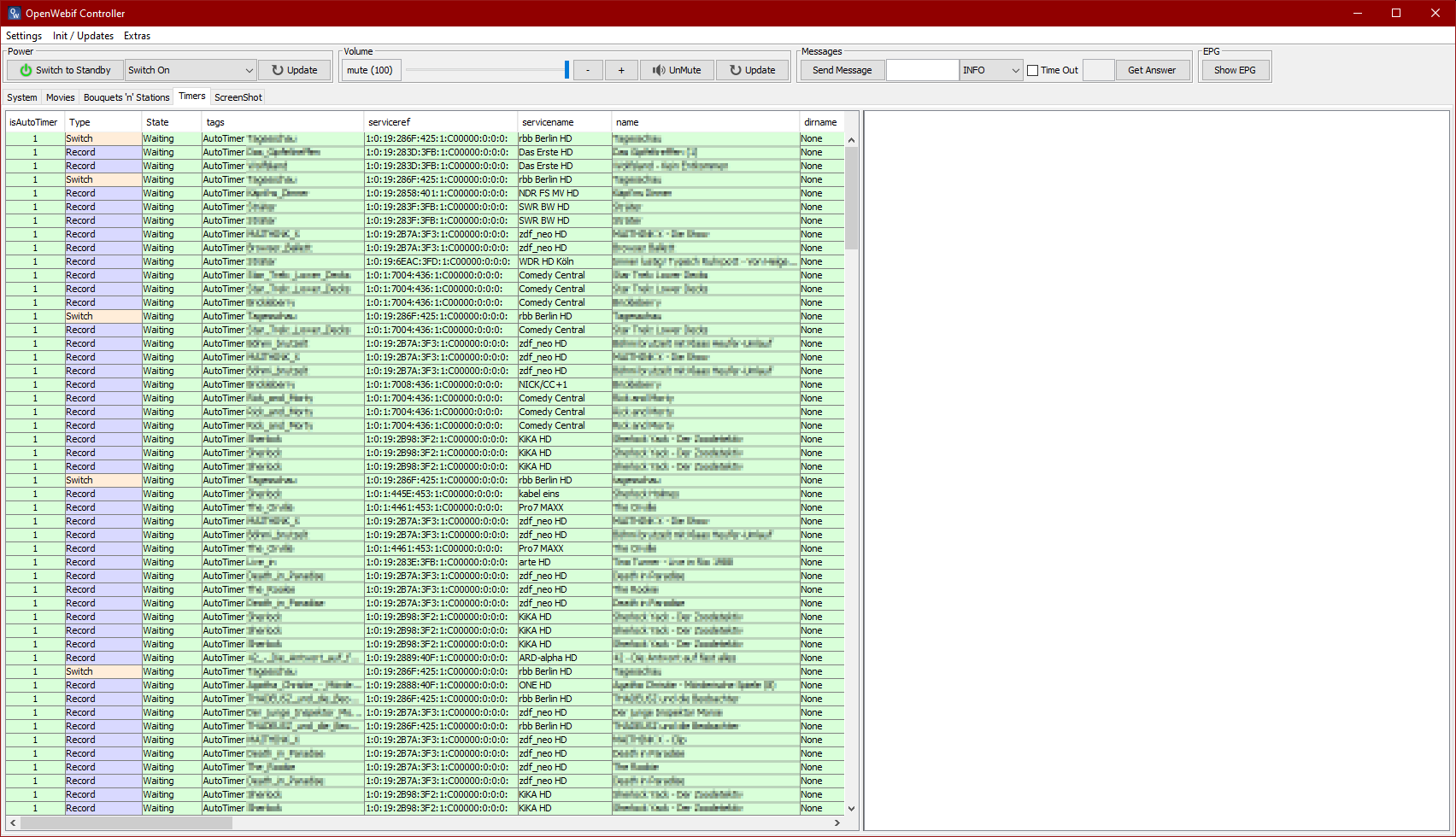Select the 'WDR HD Köln' servicename cell
The height and width of the screenshot is (837, 1456).
click(x=565, y=261)
